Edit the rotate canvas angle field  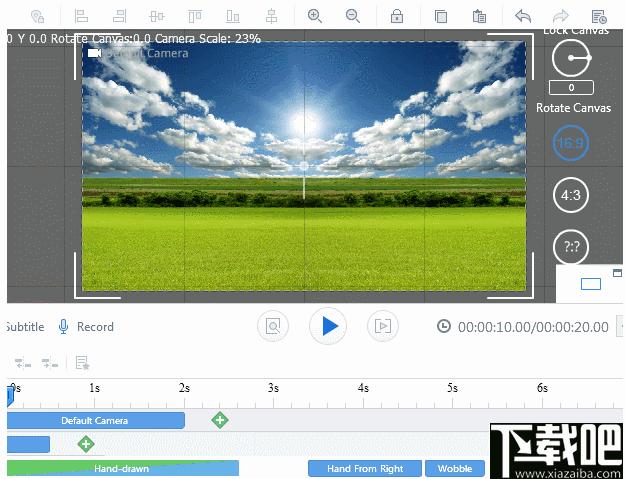pyautogui.click(x=571, y=87)
